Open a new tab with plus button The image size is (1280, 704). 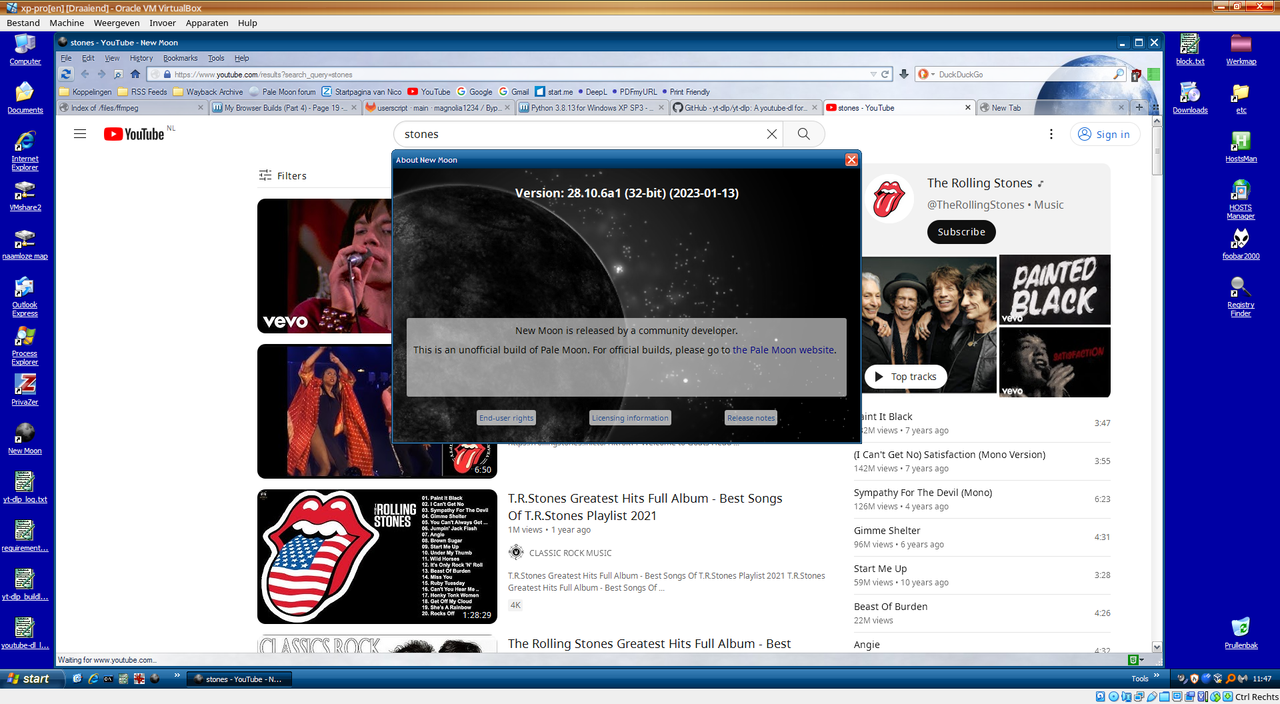(x=1138, y=107)
